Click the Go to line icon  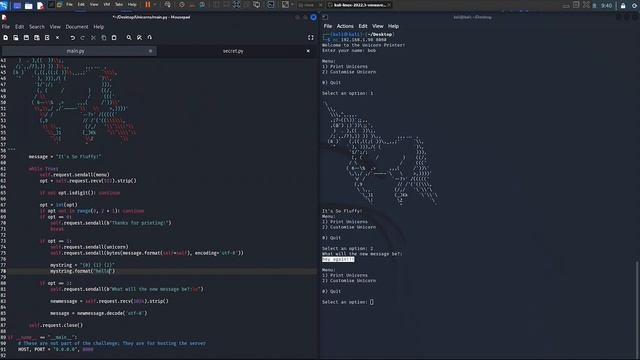[150, 38]
